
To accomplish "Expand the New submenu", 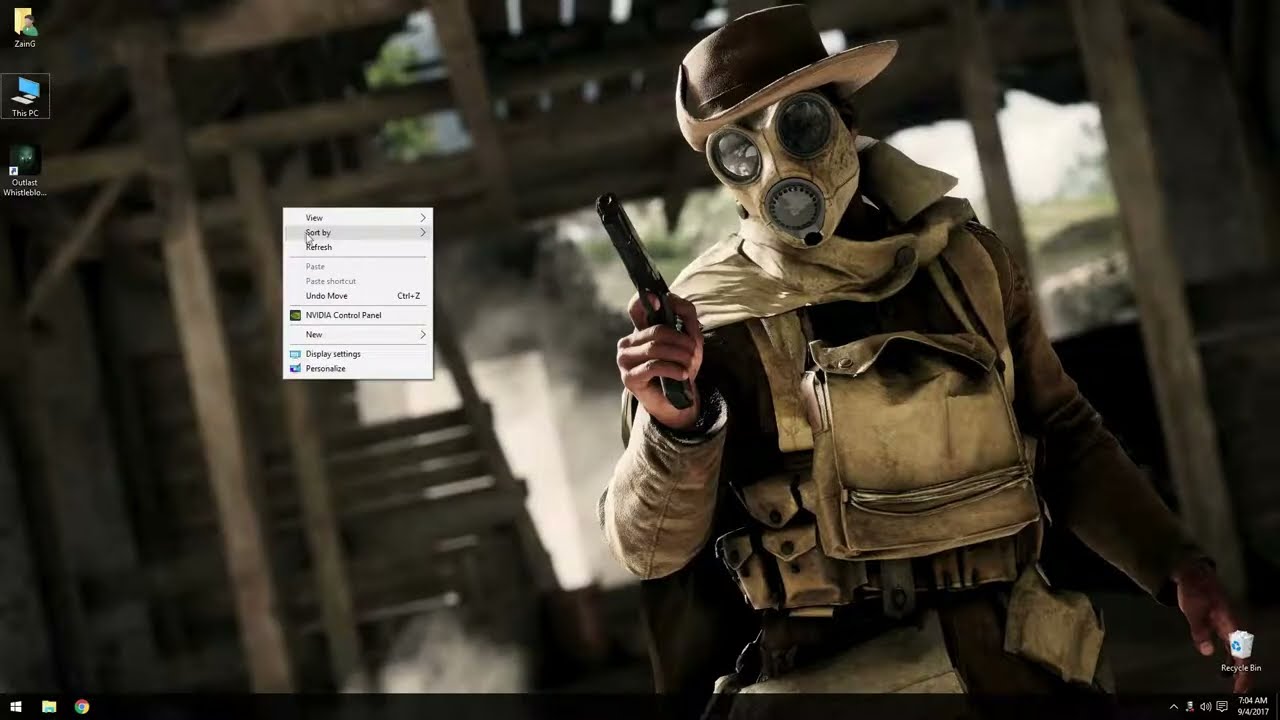I will (x=358, y=334).
